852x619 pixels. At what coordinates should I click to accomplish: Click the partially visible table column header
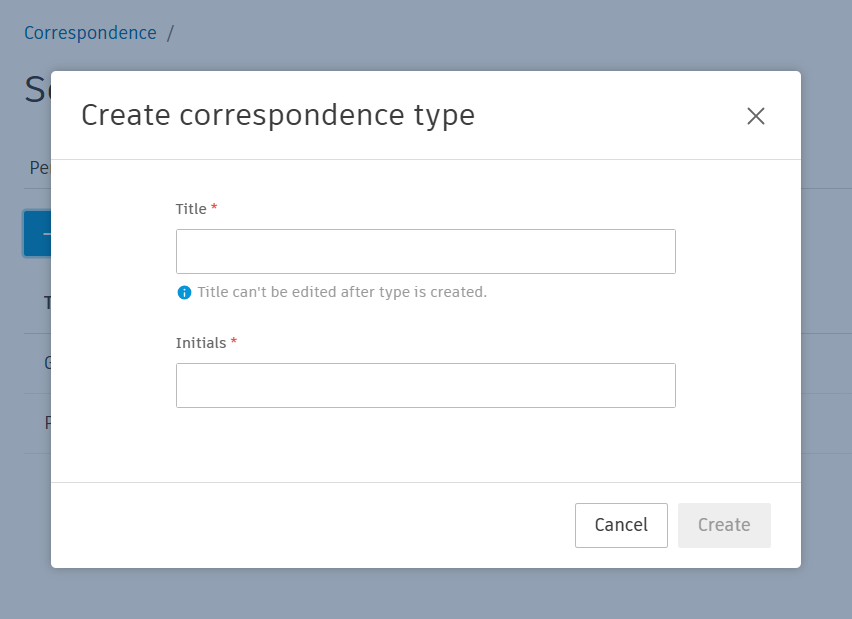[46, 303]
